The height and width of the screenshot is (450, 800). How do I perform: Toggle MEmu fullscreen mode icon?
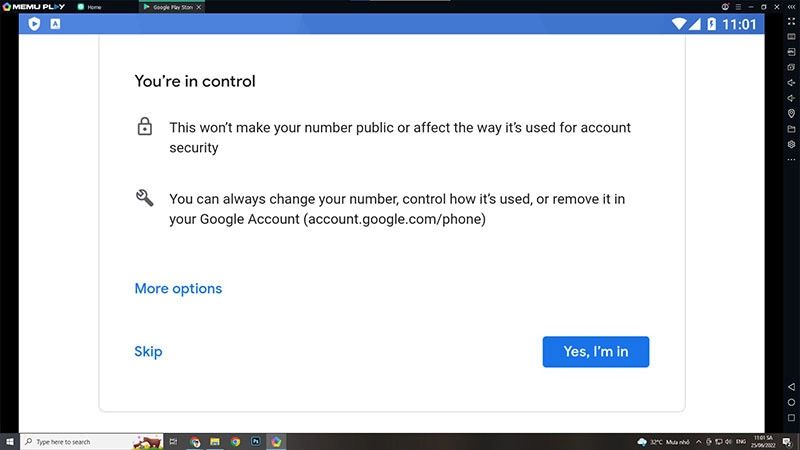click(x=791, y=20)
